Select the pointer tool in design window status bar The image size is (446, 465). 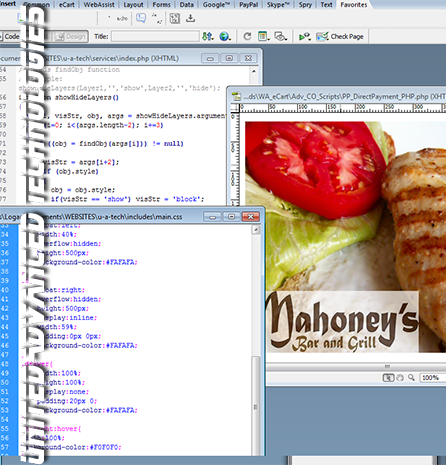[388, 377]
